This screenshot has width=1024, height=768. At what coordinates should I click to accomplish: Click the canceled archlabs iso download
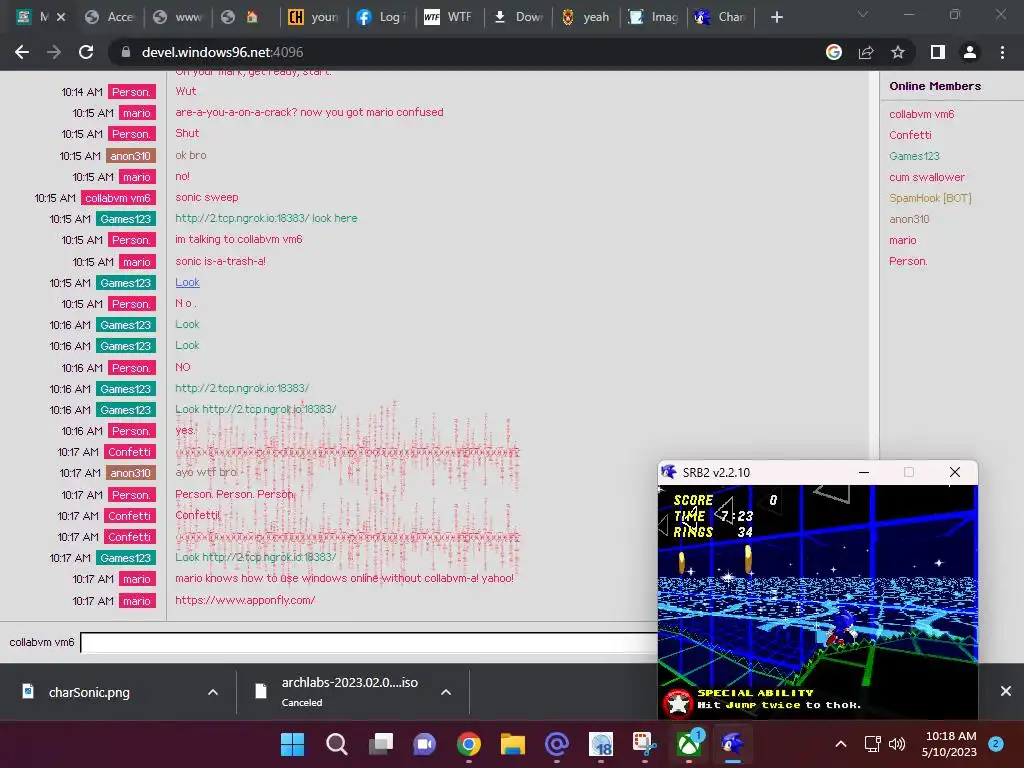(x=349, y=692)
